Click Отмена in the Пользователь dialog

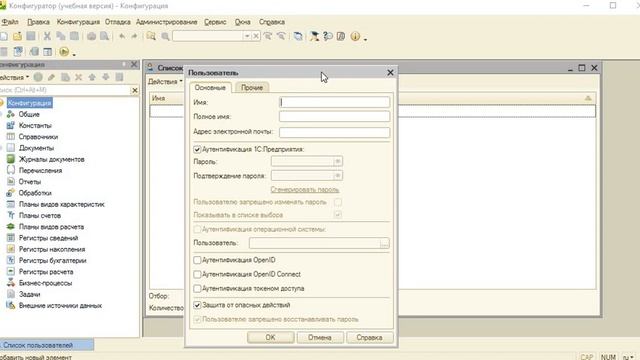click(320, 338)
